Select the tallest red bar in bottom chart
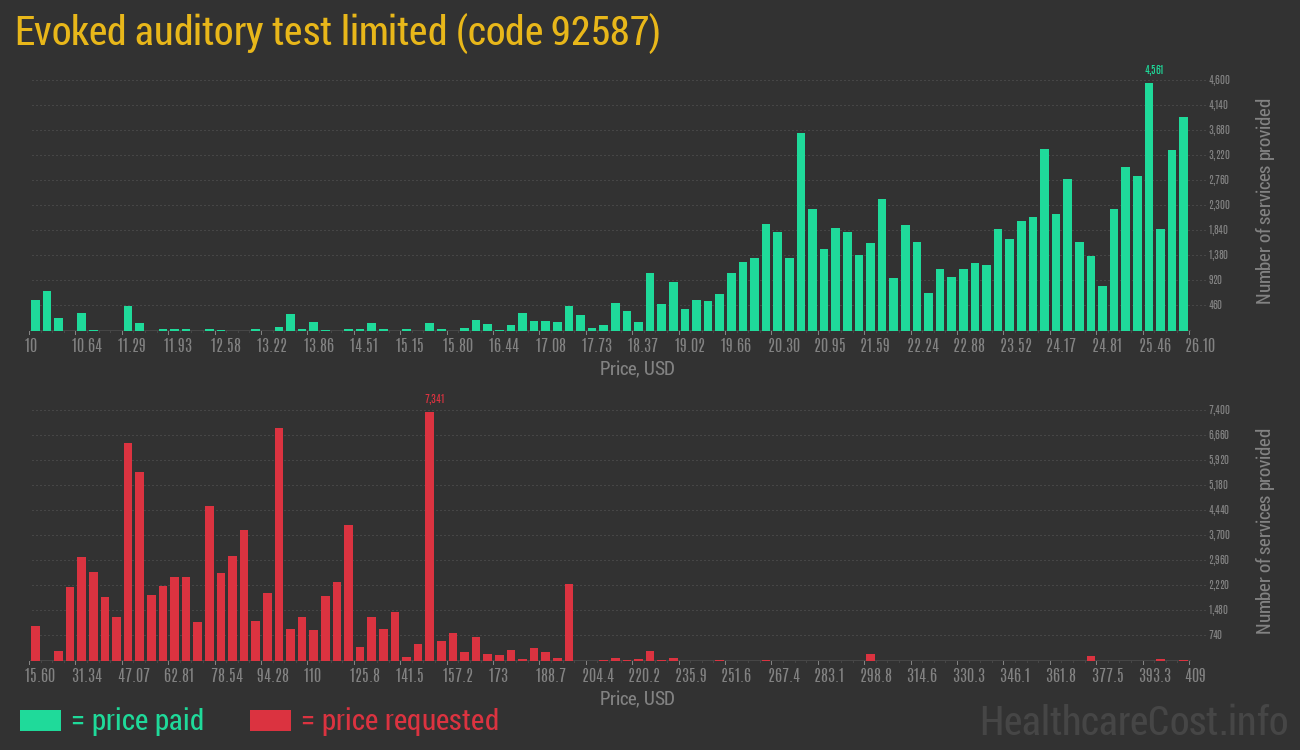1300x750 pixels. (x=429, y=535)
